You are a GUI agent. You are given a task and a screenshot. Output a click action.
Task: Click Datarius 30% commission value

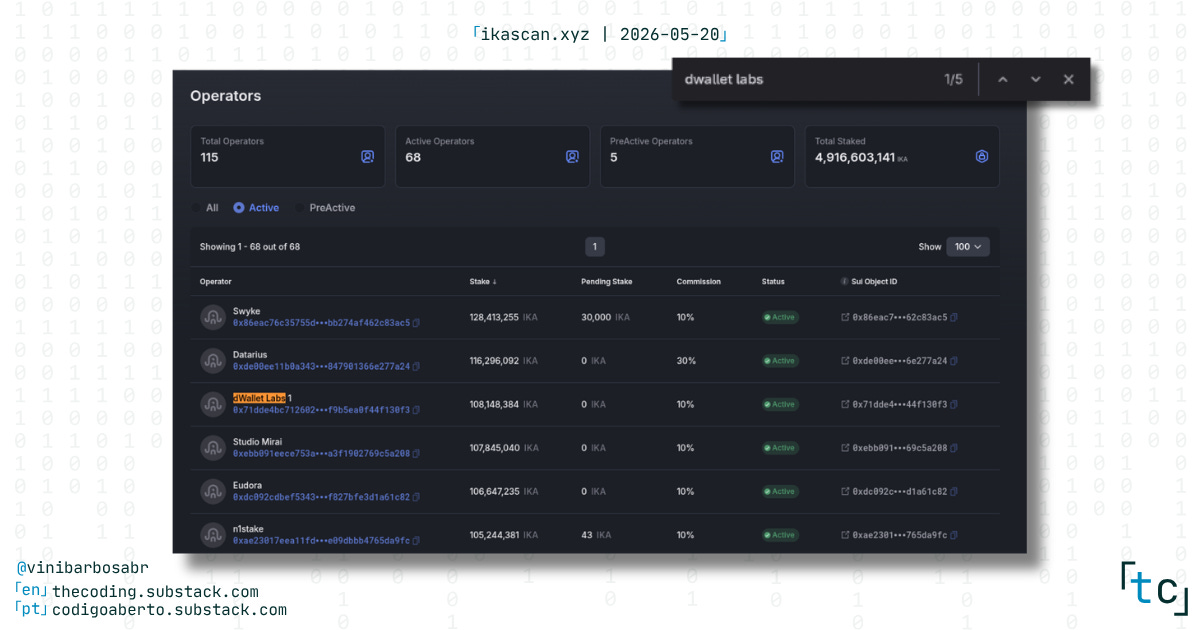pyautogui.click(x=686, y=361)
